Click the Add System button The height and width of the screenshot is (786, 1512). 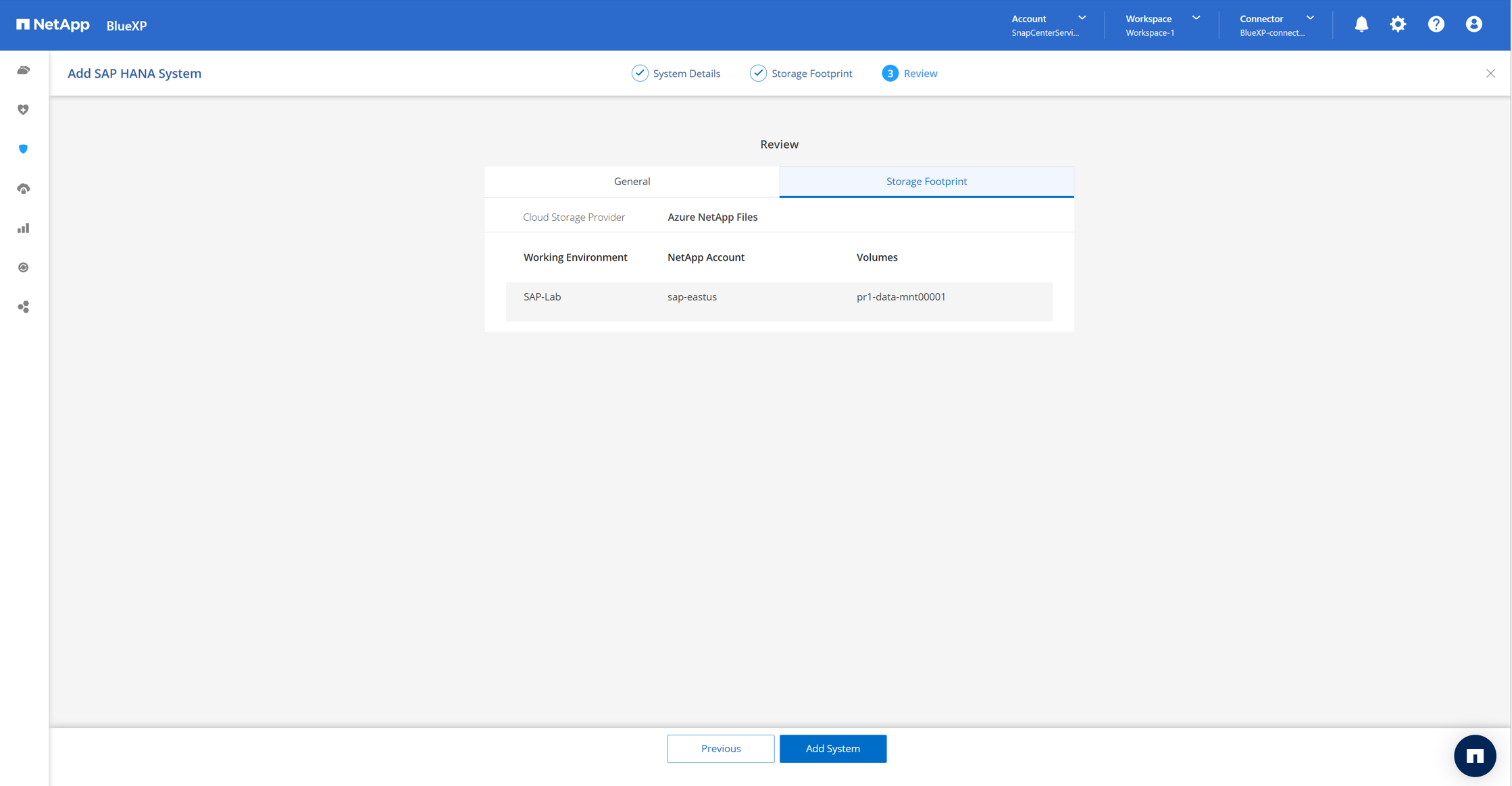click(832, 748)
